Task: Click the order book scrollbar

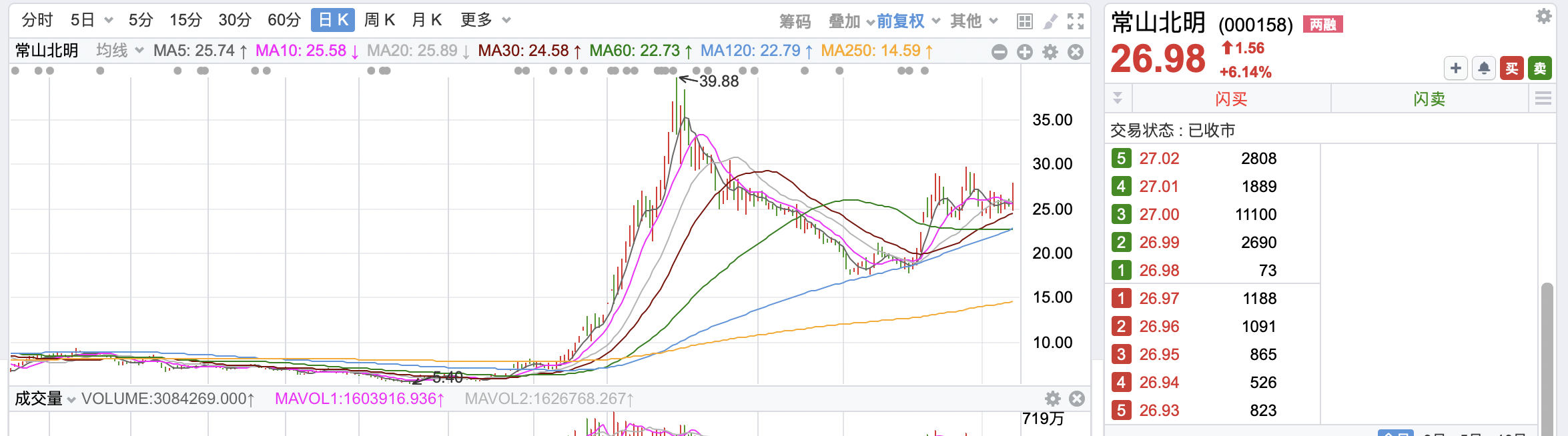Action: 1547,360
